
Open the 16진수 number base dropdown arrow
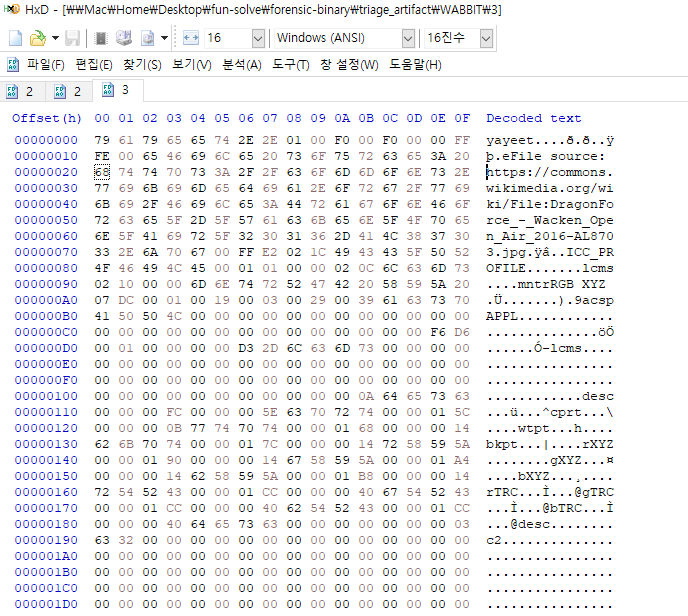(486, 38)
